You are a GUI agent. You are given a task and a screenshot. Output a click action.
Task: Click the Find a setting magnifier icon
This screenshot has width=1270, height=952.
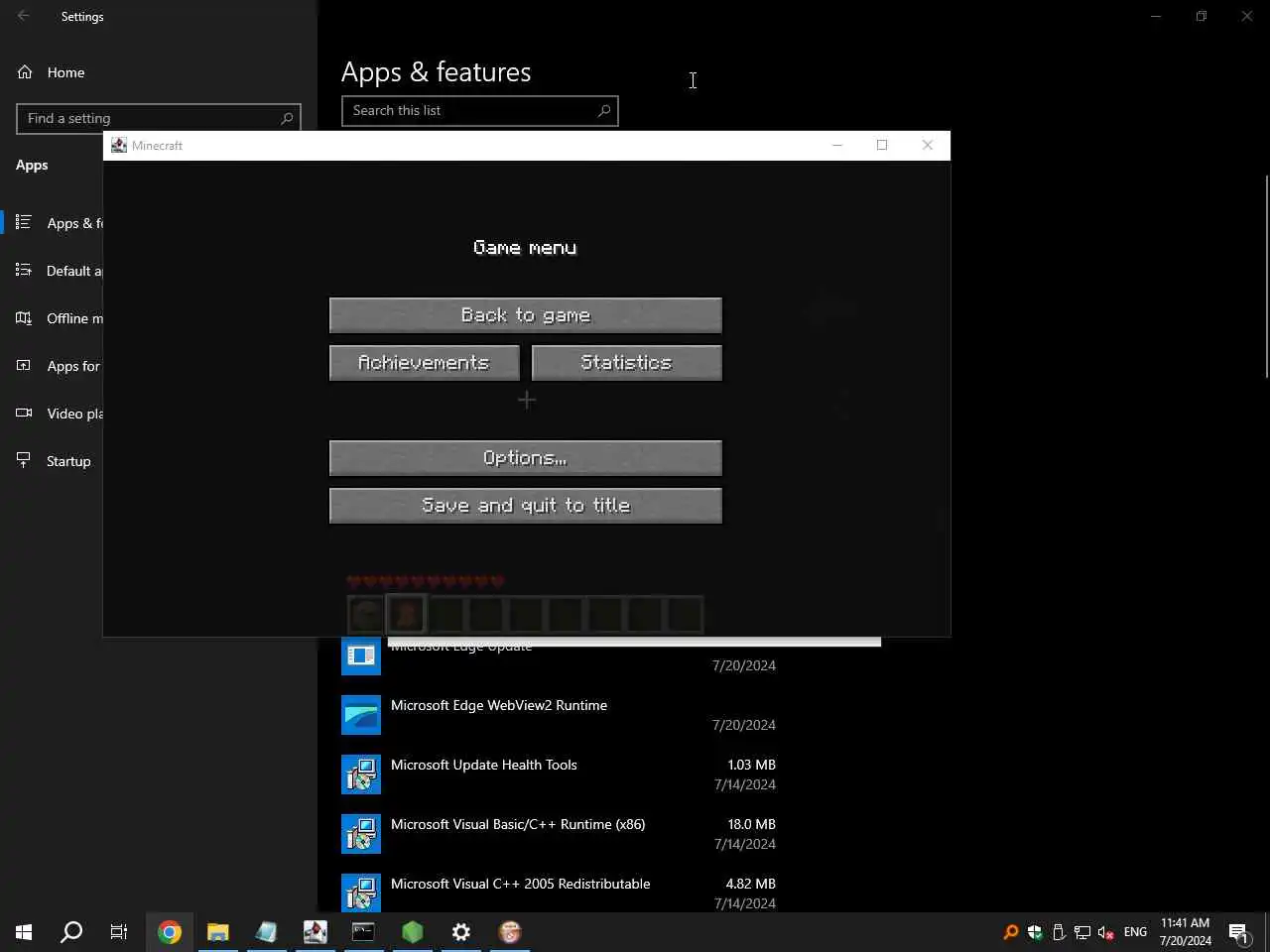point(287,118)
